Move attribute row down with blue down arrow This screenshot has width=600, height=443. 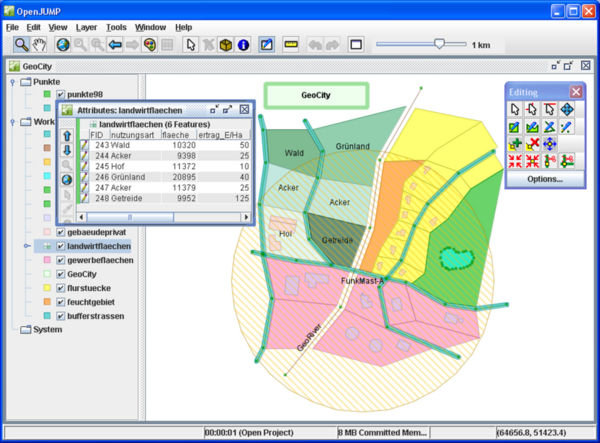pyautogui.click(x=67, y=150)
